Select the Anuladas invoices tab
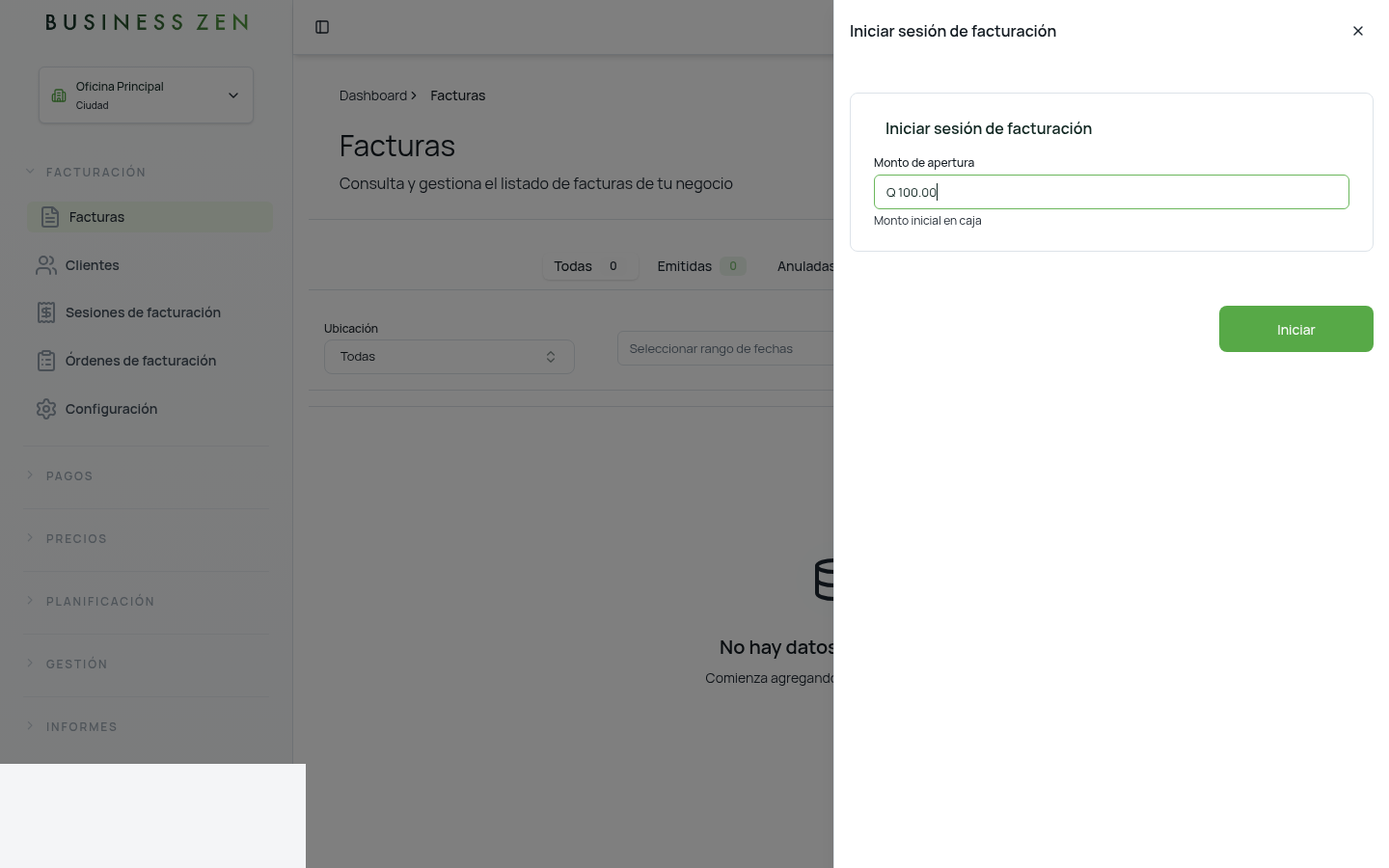 pyautogui.click(x=805, y=266)
